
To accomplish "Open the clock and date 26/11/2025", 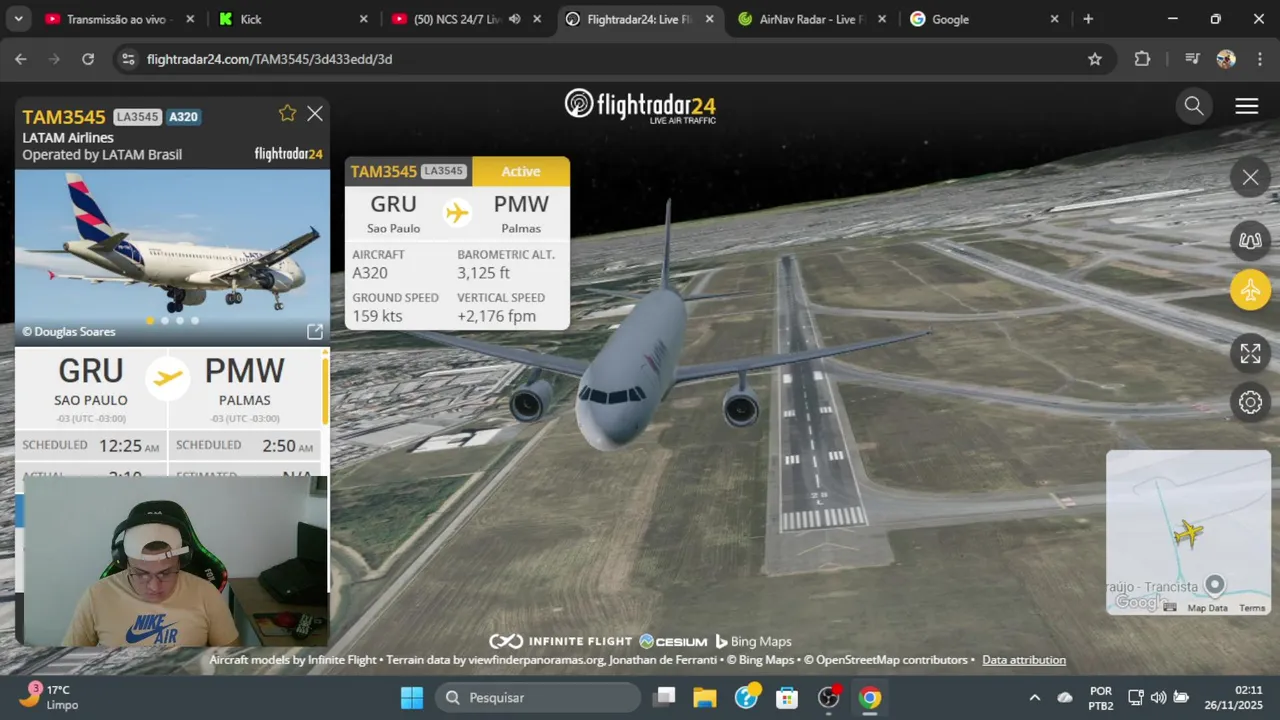I will point(1234,697).
